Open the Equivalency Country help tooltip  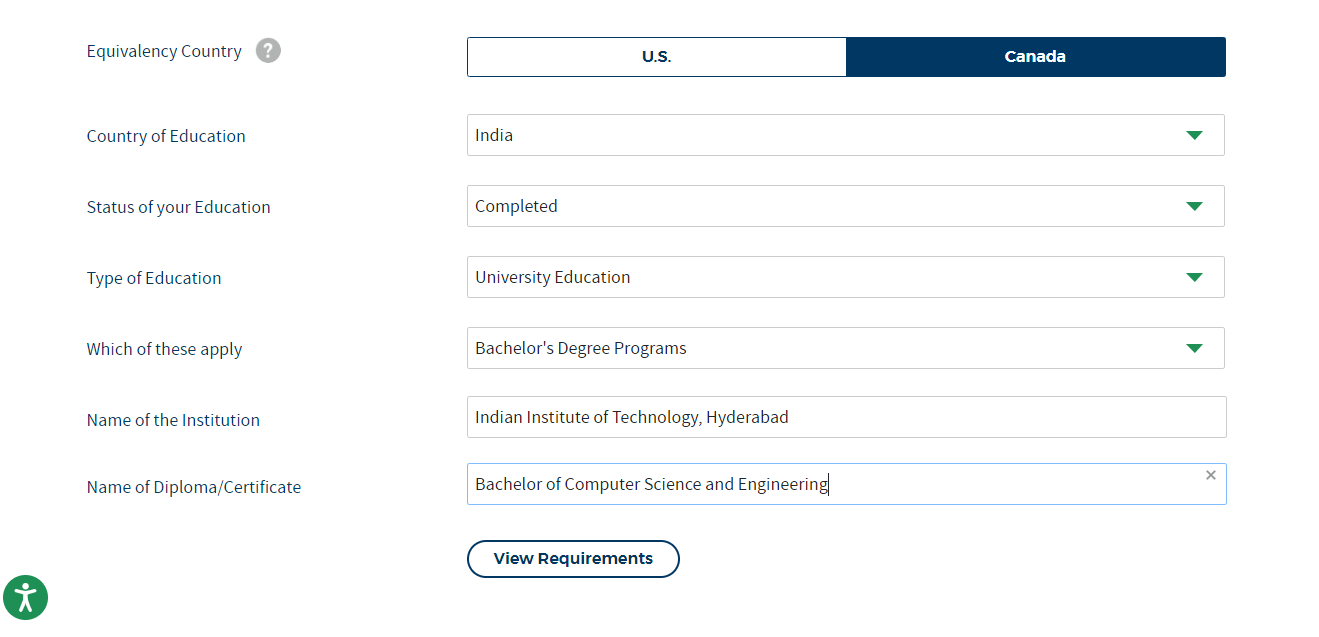tap(267, 50)
